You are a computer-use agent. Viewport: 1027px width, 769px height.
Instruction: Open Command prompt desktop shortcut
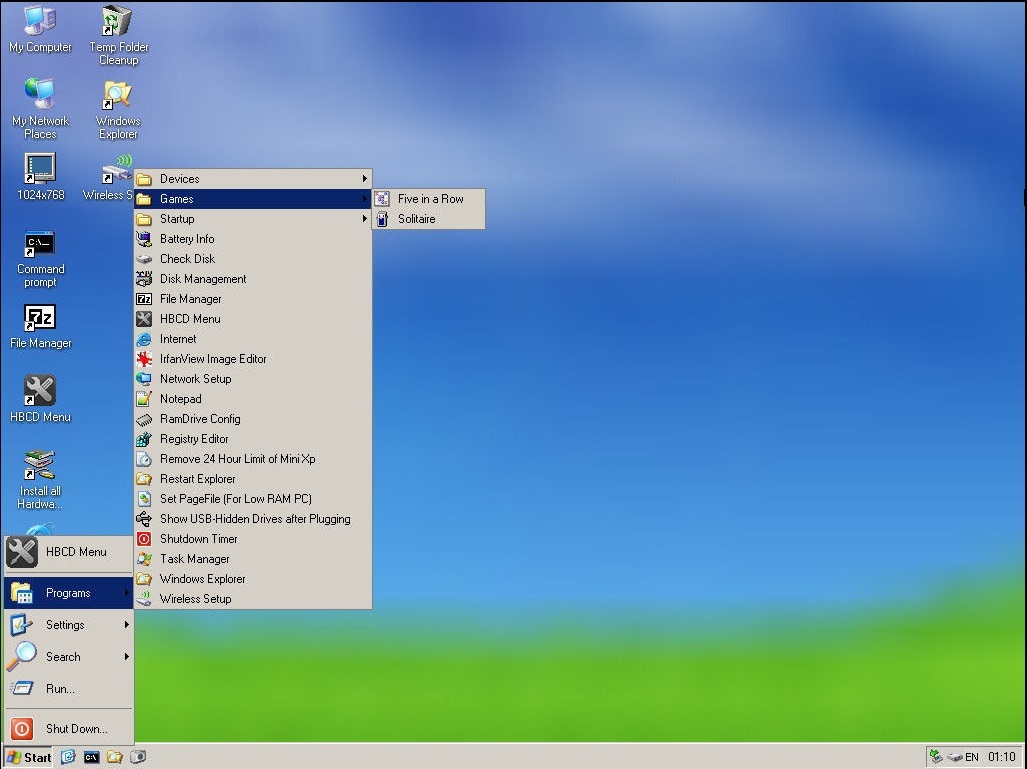point(41,259)
